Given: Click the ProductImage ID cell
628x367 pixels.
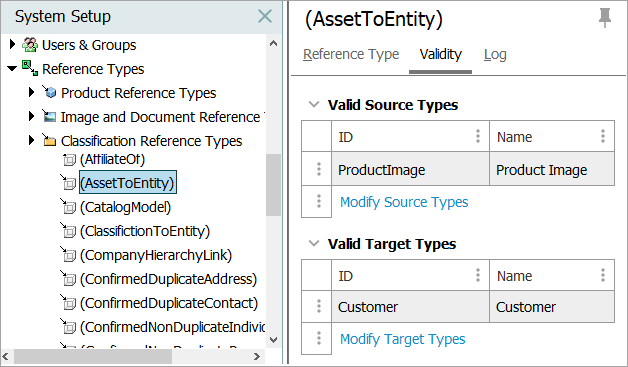Looking at the screenshot, I should click(x=410, y=169).
